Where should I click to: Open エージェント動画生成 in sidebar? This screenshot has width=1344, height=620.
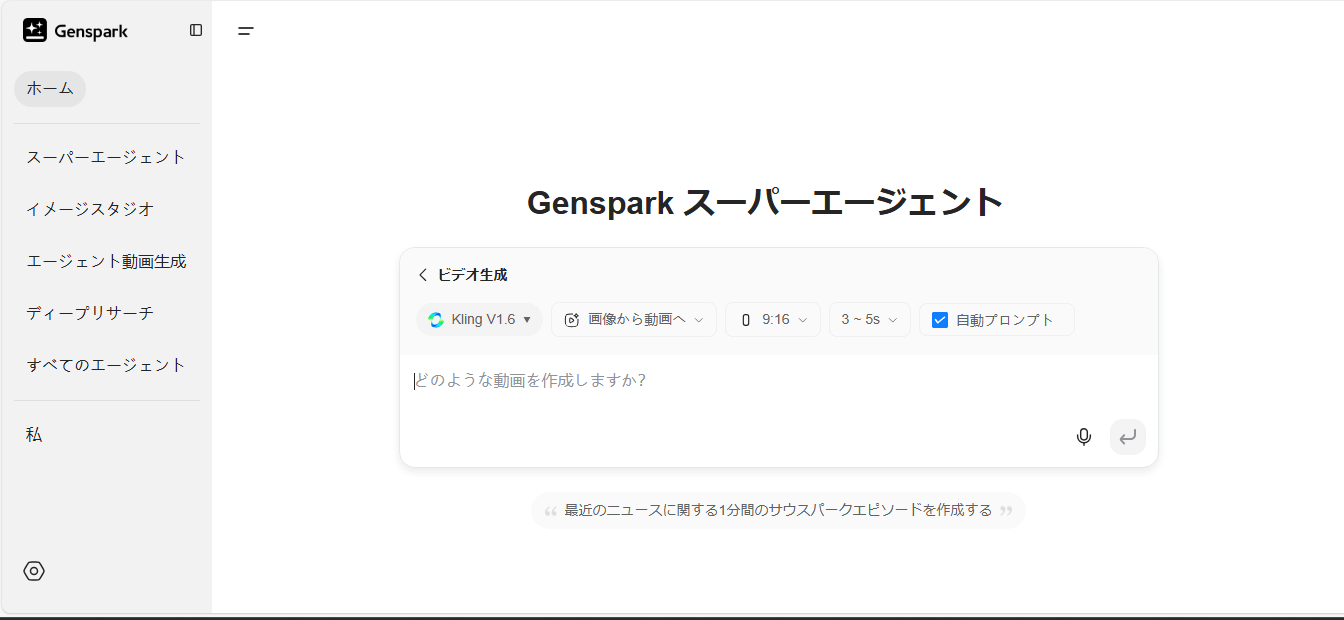point(106,261)
